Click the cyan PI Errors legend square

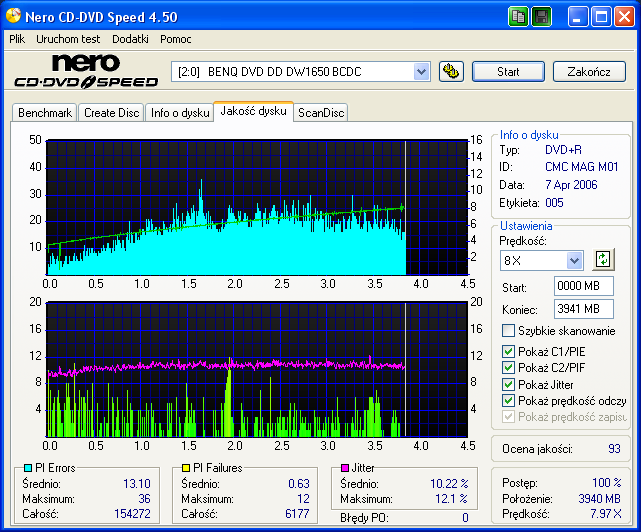(28, 467)
